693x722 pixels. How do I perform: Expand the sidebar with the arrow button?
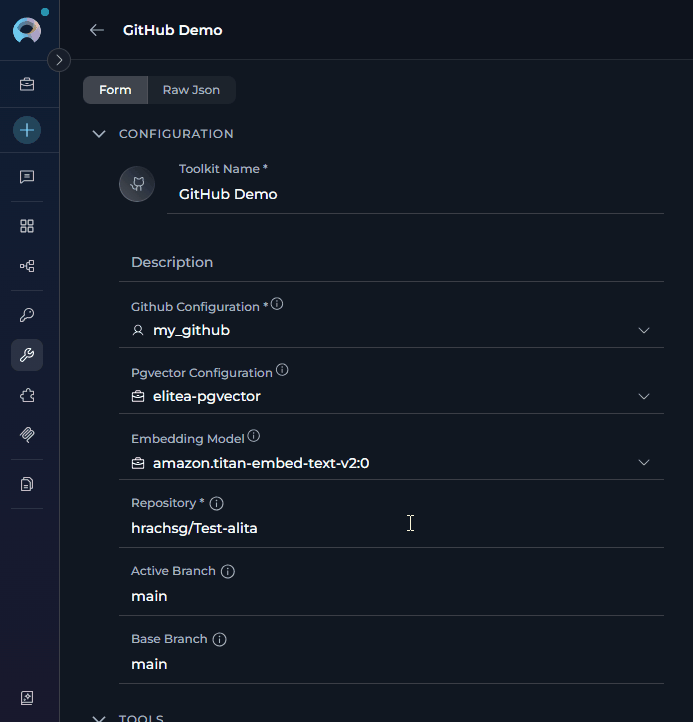[59, 60]
